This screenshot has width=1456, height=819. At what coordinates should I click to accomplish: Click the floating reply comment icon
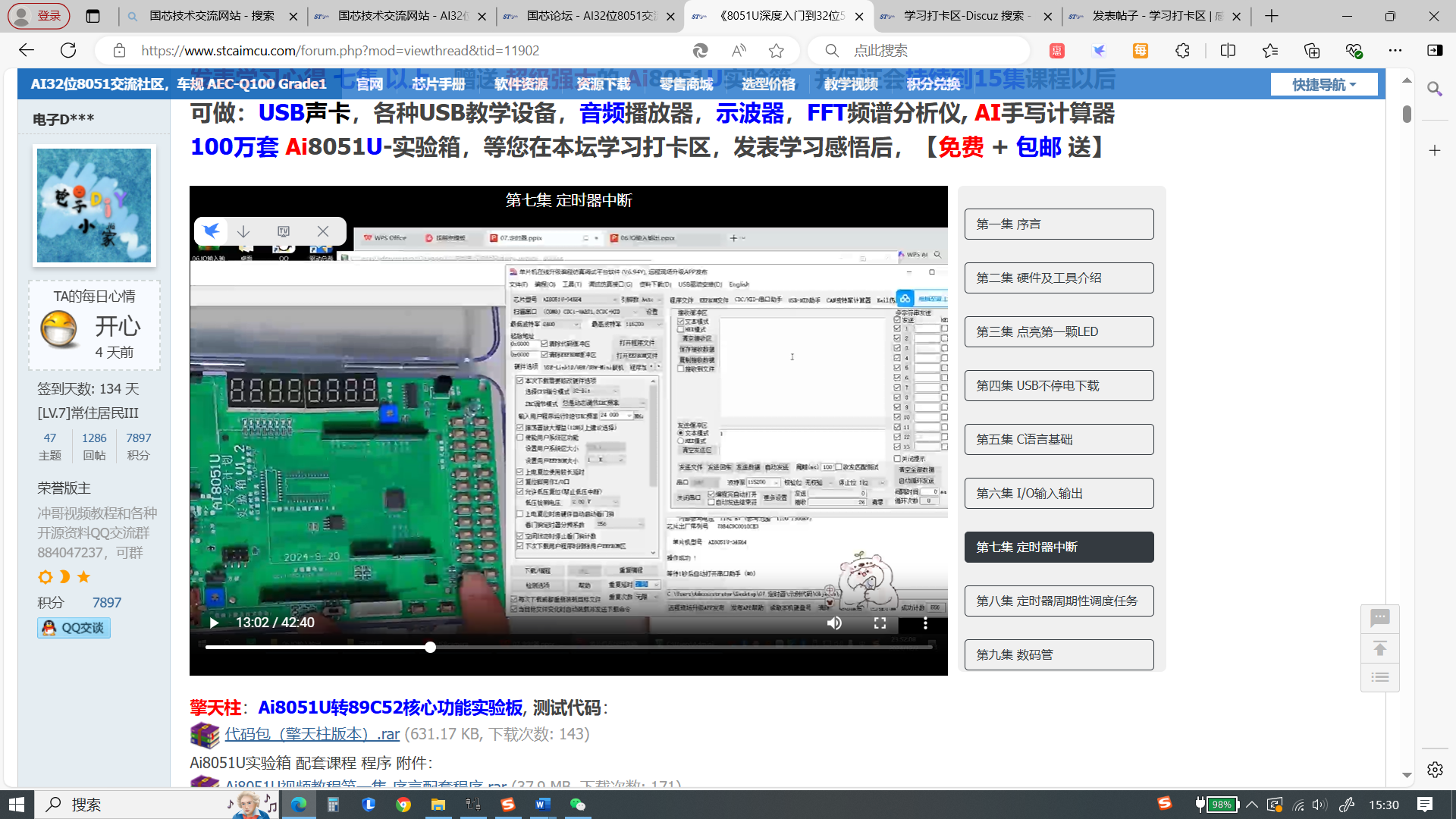point(1379,619)
